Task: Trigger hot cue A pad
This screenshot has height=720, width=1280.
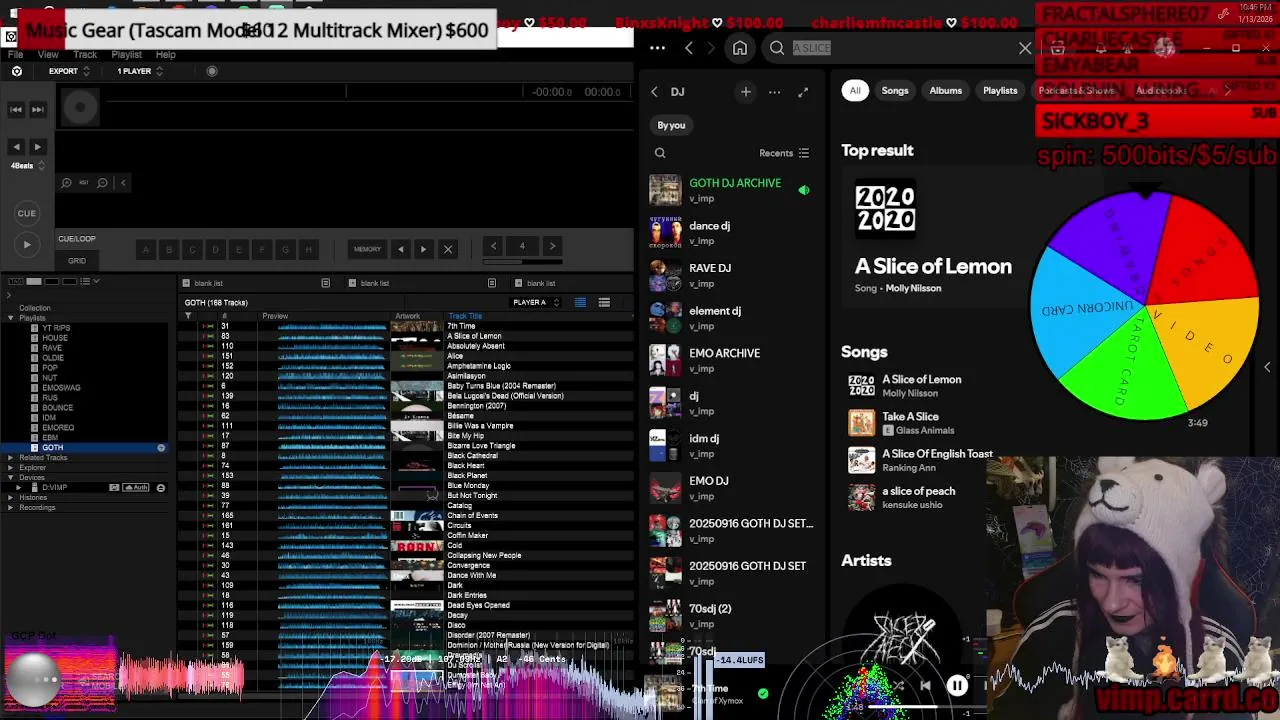Action: pyautogui.click(x=146, y=249)
